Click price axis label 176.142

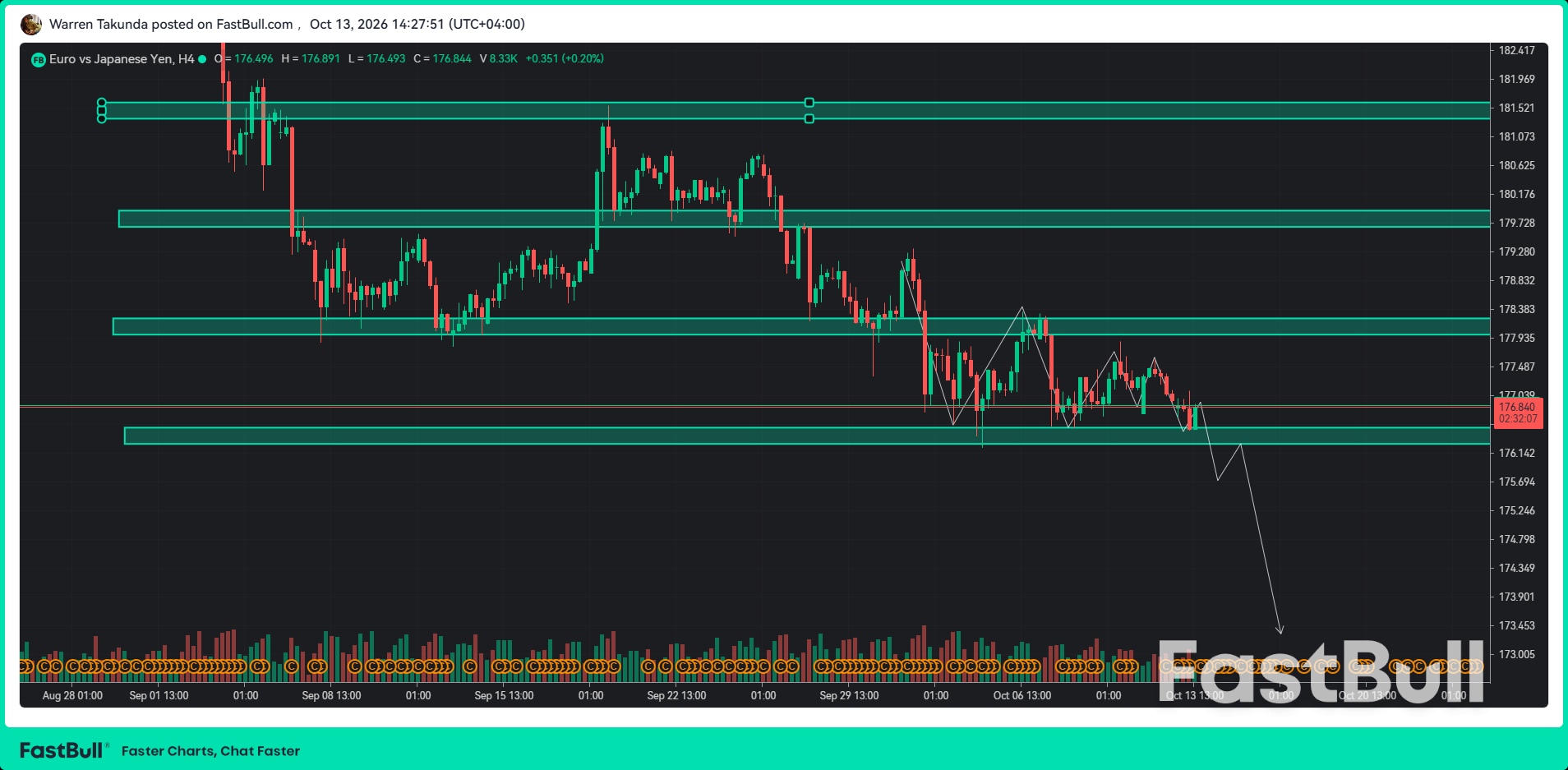point(1517,454)
